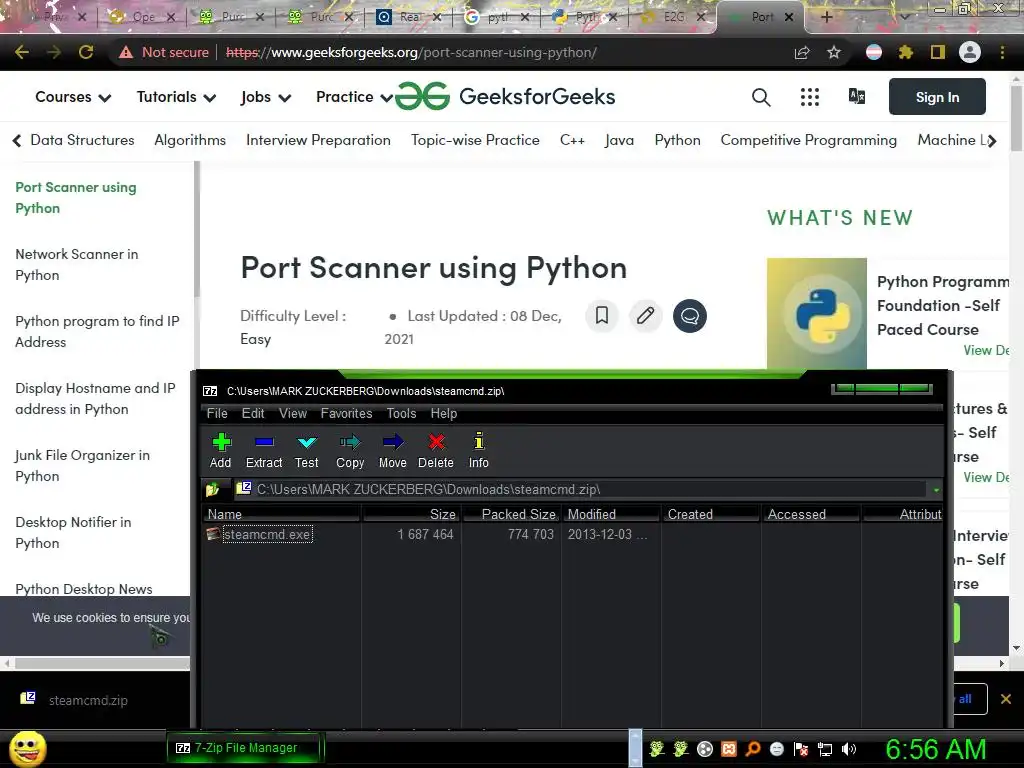This screenshot has height=768, width=1024.
Task: Click the Extract icon in 7-Zip
Action: (x=264, y=442)
